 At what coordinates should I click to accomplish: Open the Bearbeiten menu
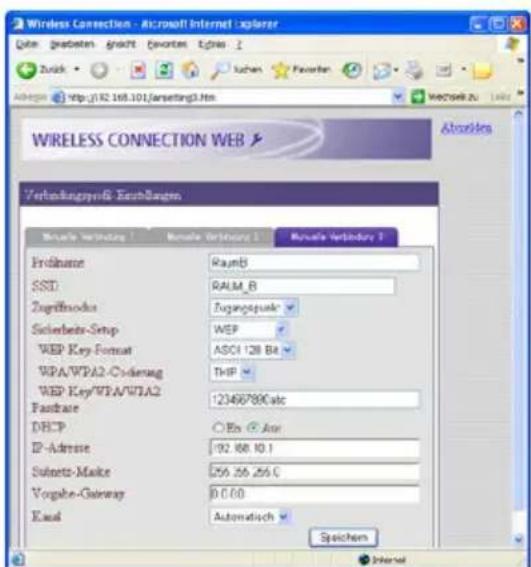pos(72,44)
